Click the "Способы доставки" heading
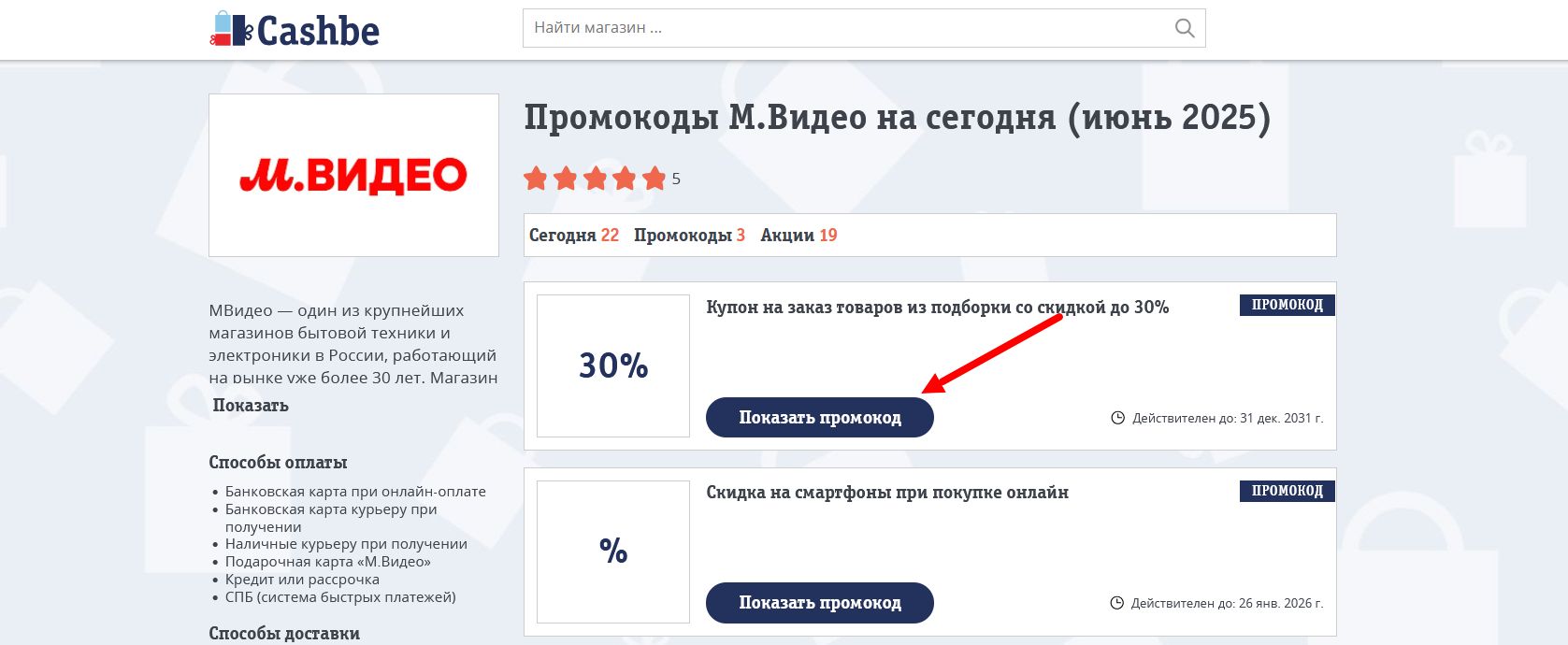The width and height of the screenshot is (1568, 645). (284, 634)
